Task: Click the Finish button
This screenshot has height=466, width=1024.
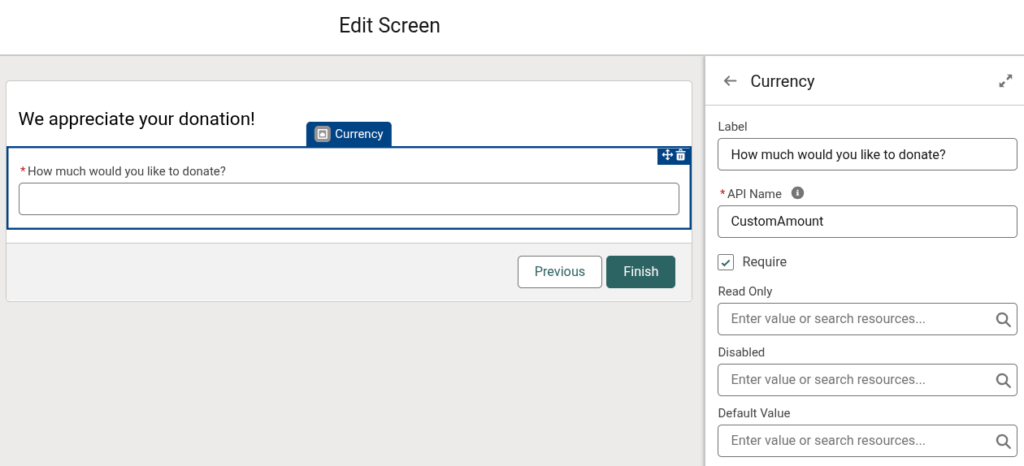Action: (641, 272)
